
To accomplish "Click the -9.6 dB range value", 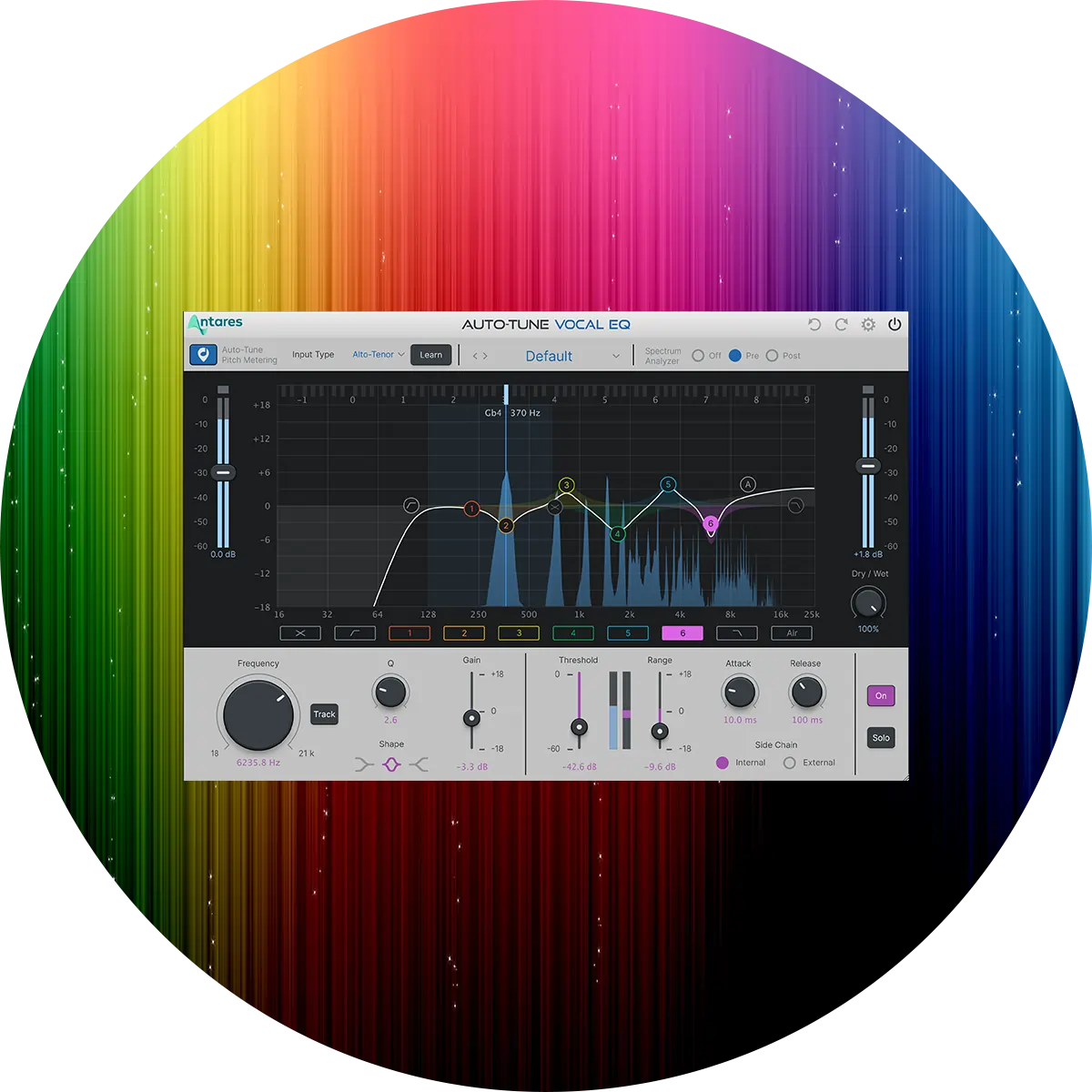I will point(660,767).
